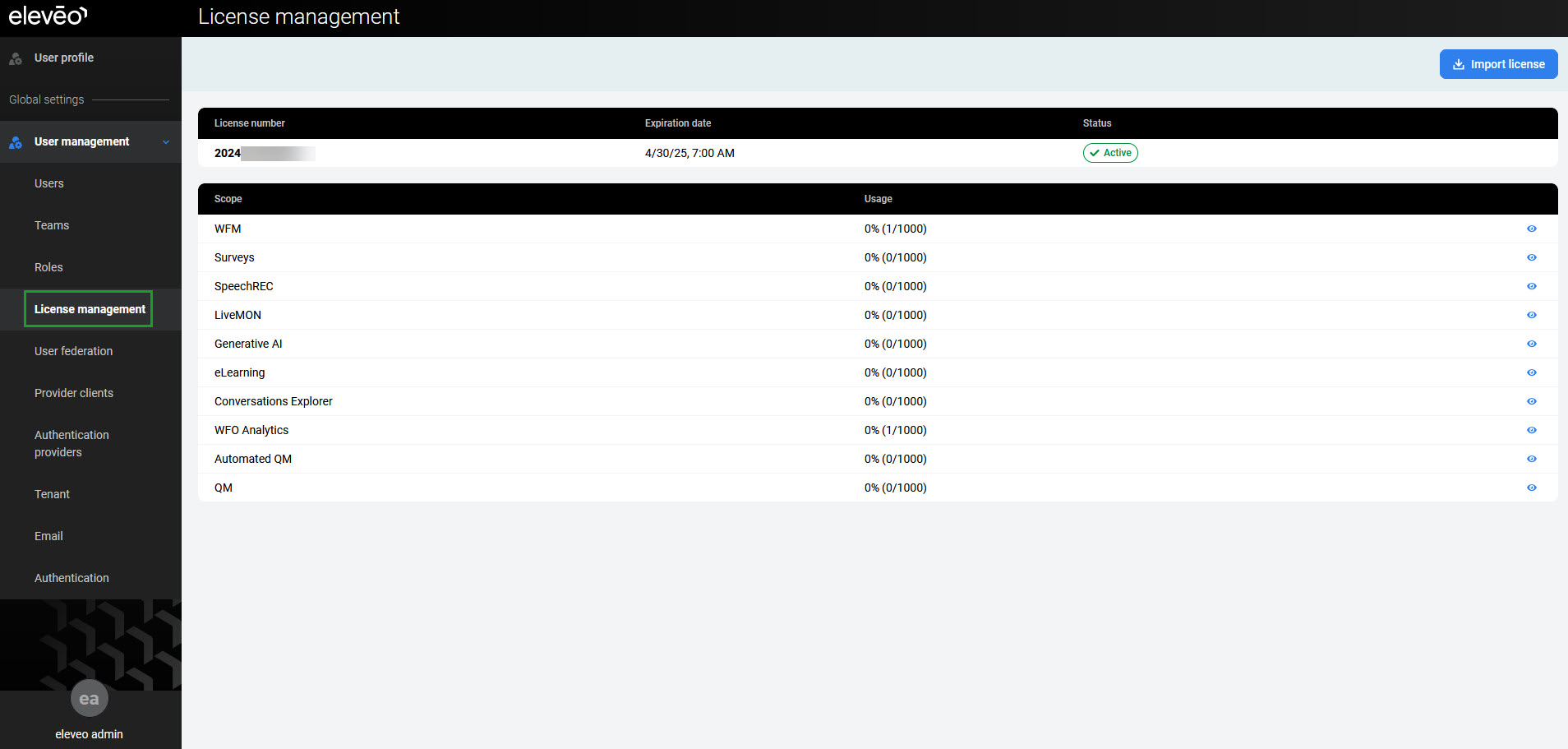
Task: Go to Users in sidebar
Action: pyautogui.click(x=49, y=183)
